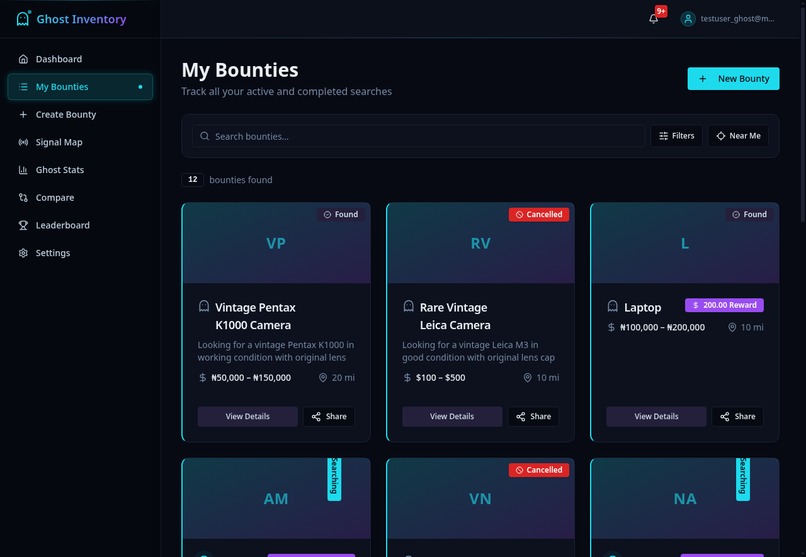Image resolution: width=806 pixels, height=557 pixels.
Task: Open the Filters panel
Action: pyautogui.click(x=676, y=136)
